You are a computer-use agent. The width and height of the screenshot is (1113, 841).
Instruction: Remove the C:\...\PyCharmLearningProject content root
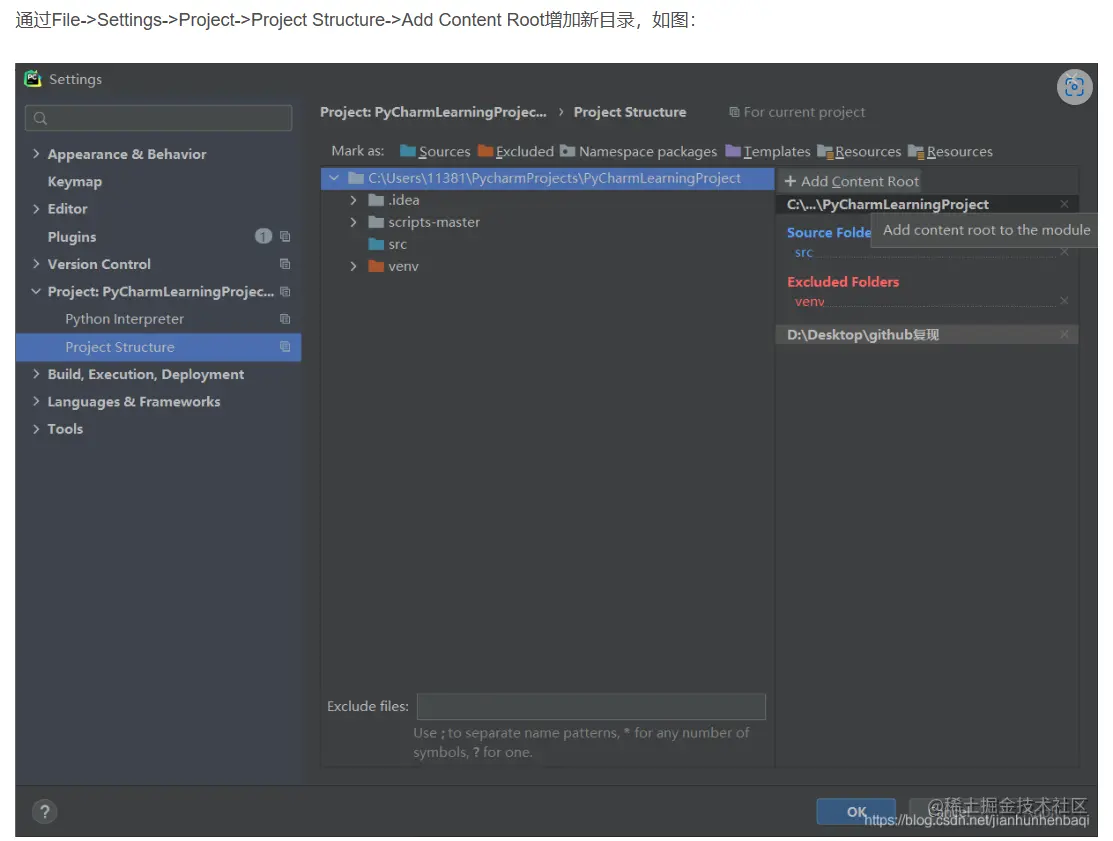pyautogui.click(x=1064, y=204)
